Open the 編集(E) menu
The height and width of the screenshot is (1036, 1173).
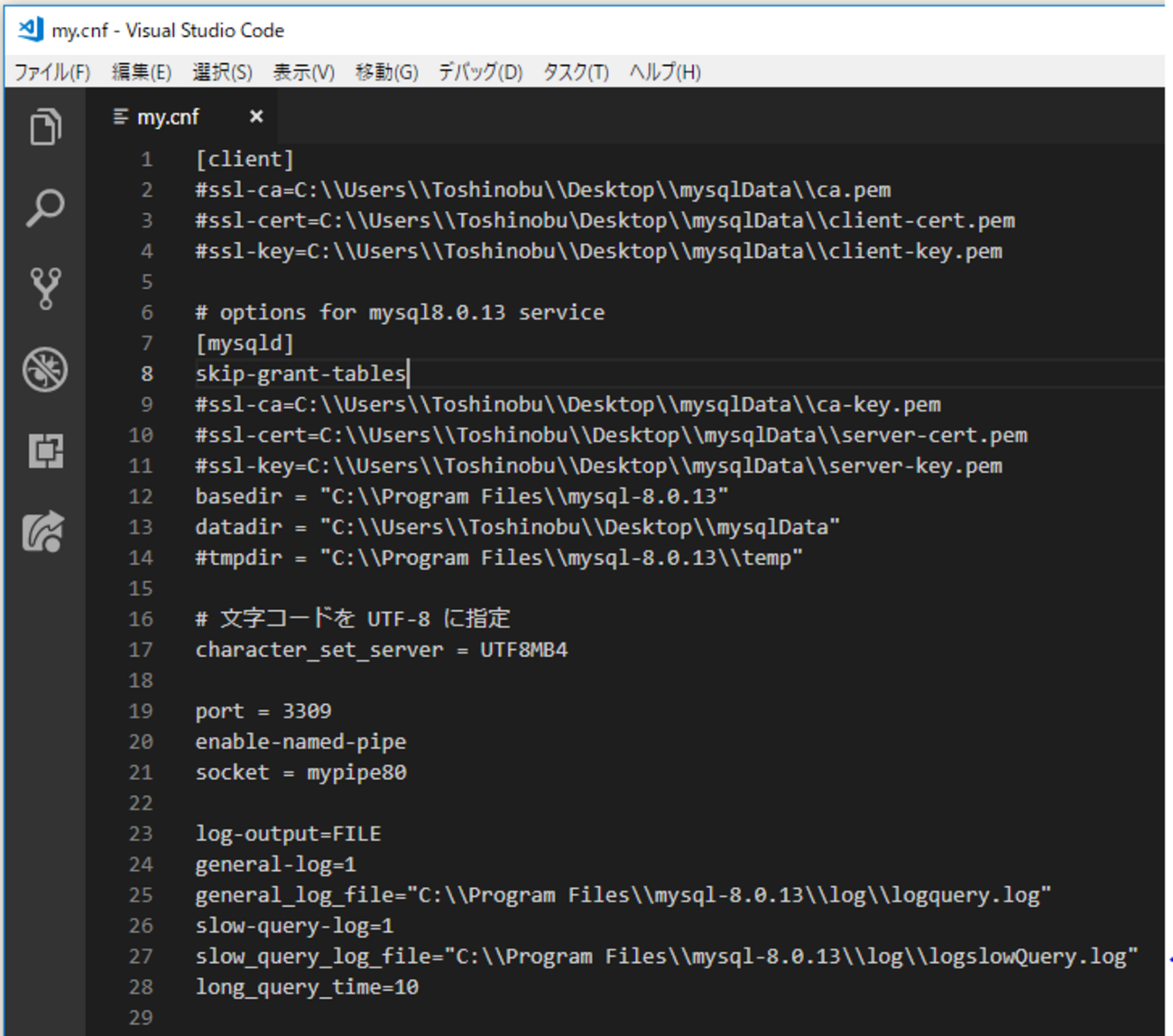pos(141,72)
